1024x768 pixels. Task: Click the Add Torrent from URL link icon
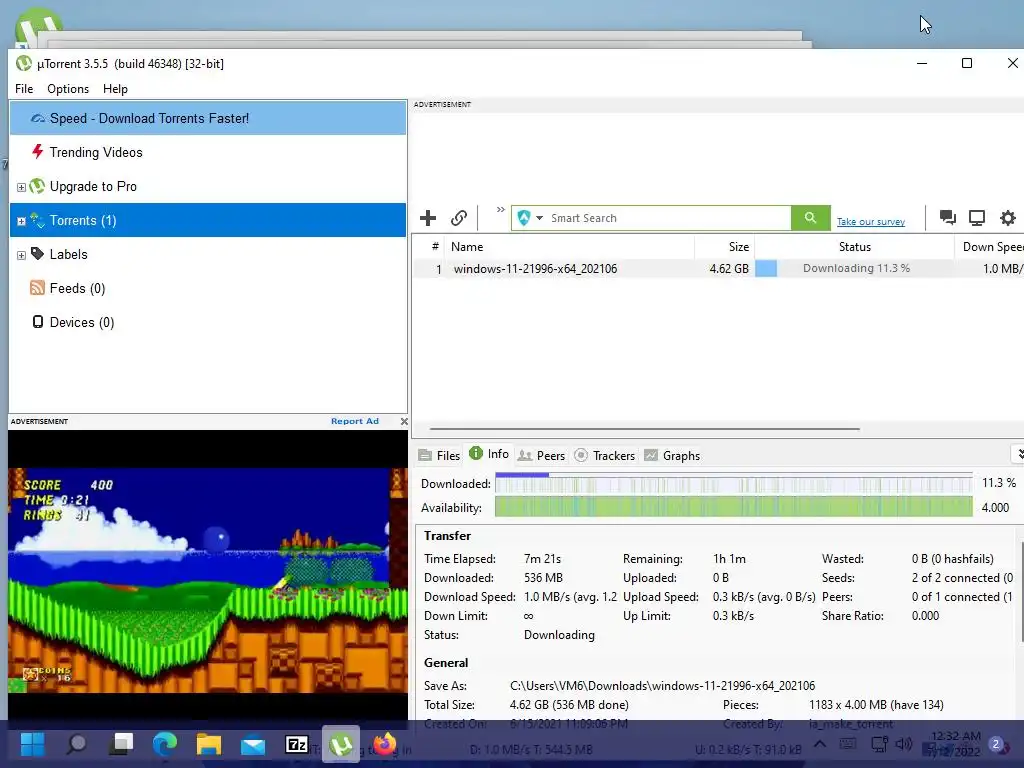459,218
